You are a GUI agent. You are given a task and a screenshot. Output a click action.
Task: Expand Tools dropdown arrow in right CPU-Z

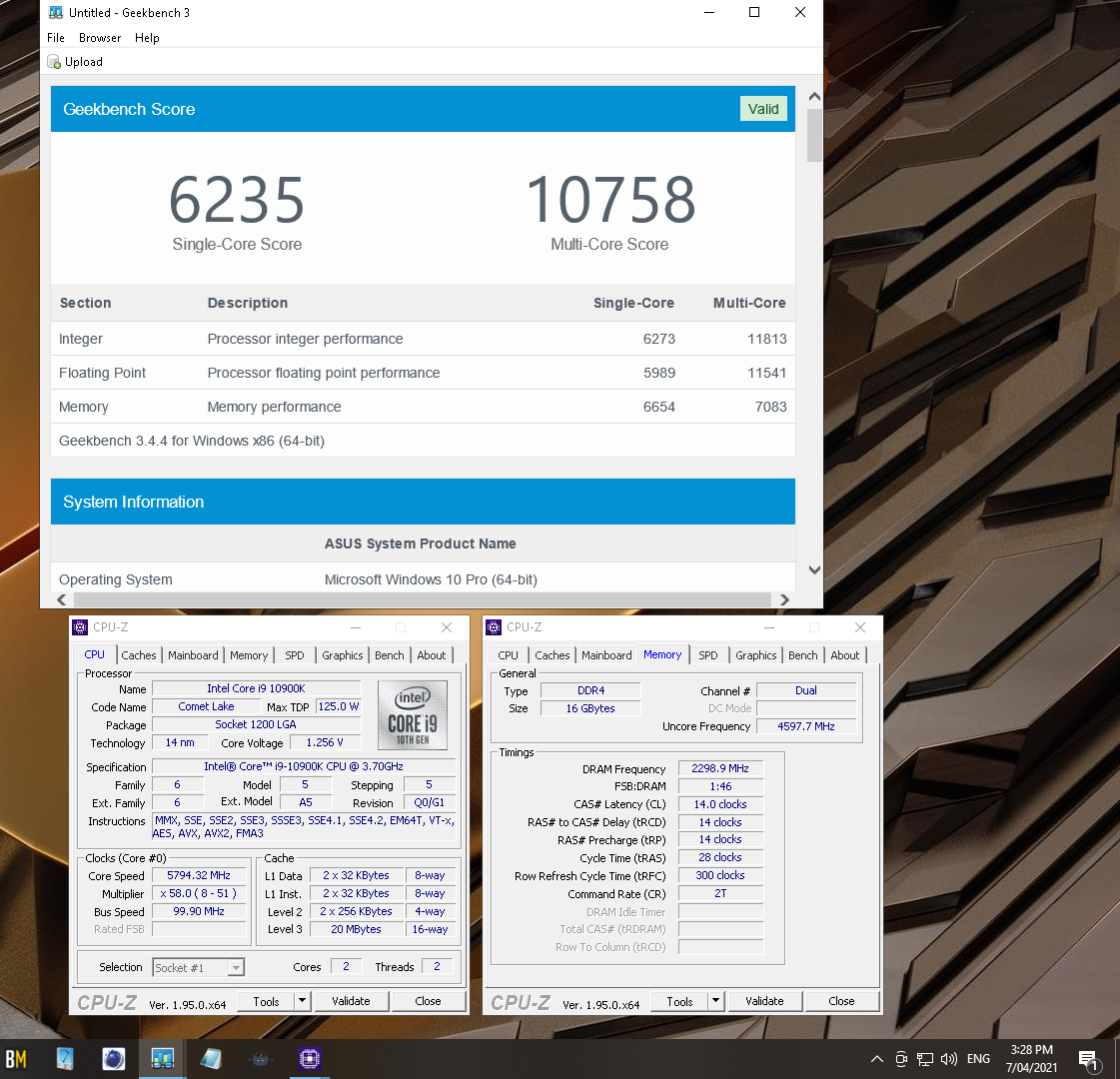click(x=715, y=1002)
